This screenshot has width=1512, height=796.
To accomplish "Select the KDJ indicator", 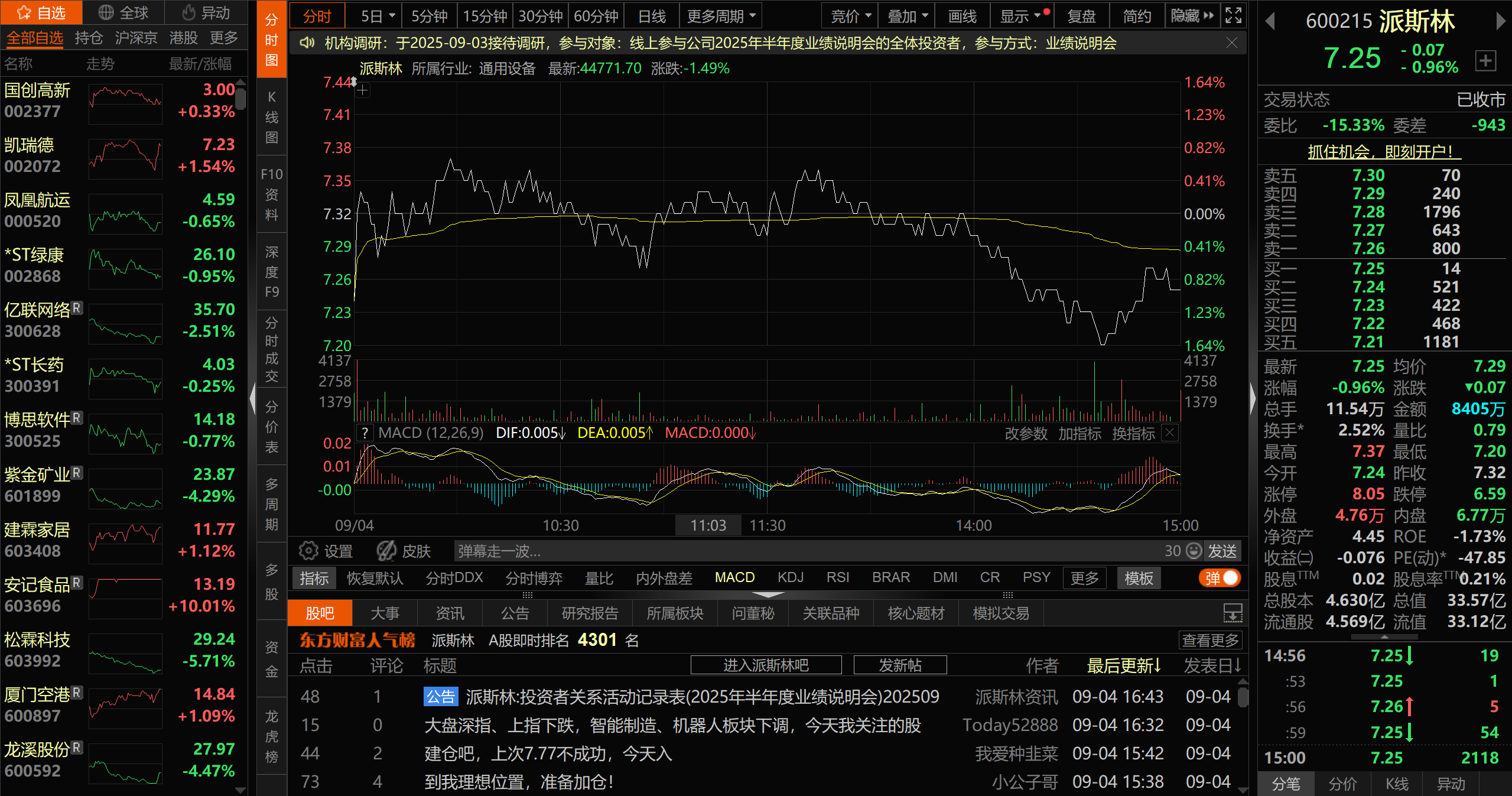I will 791,577.
